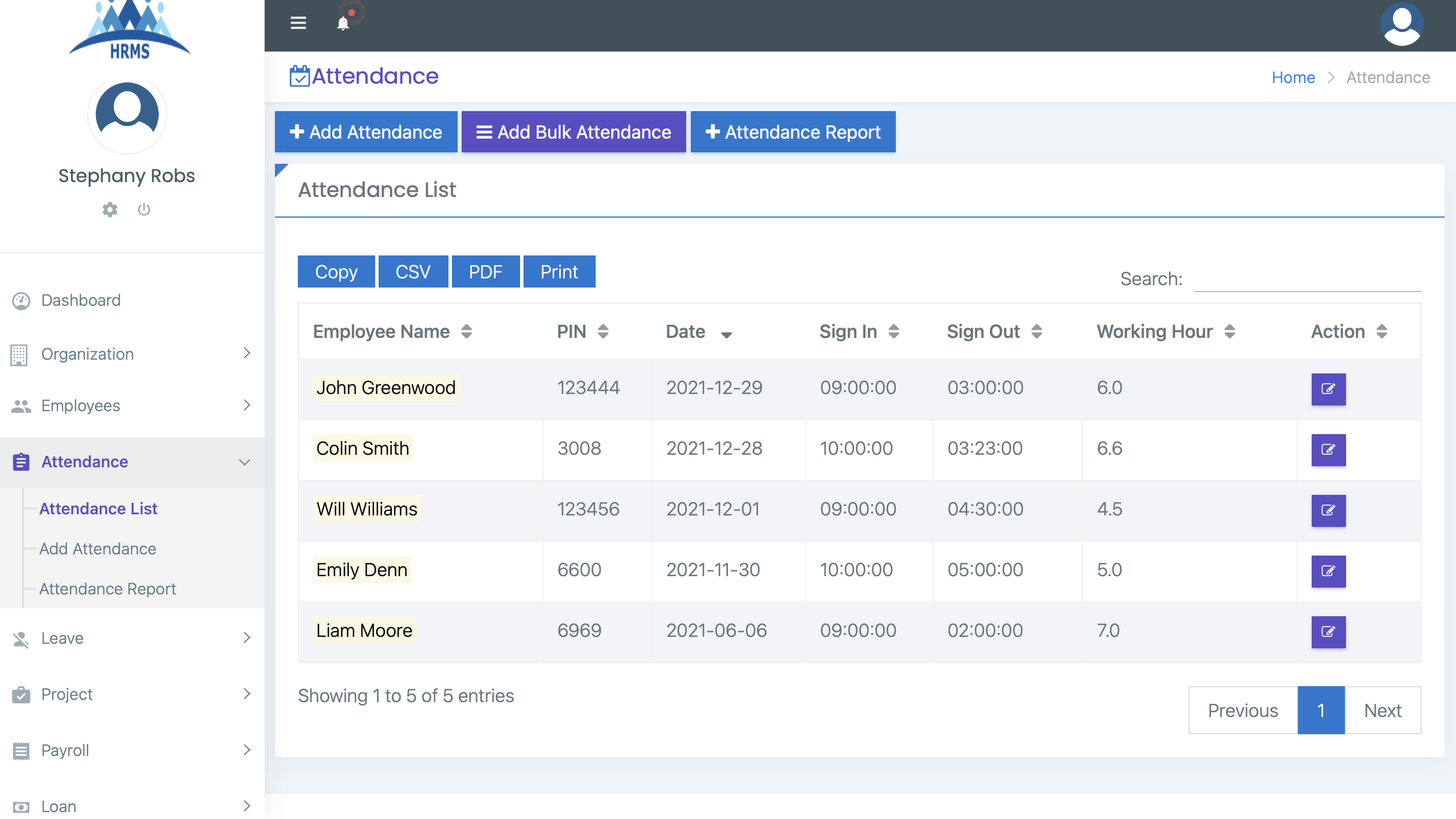Select Attendance Report submenu item
The image size is (1456, 819).
(x=108, y=589)
